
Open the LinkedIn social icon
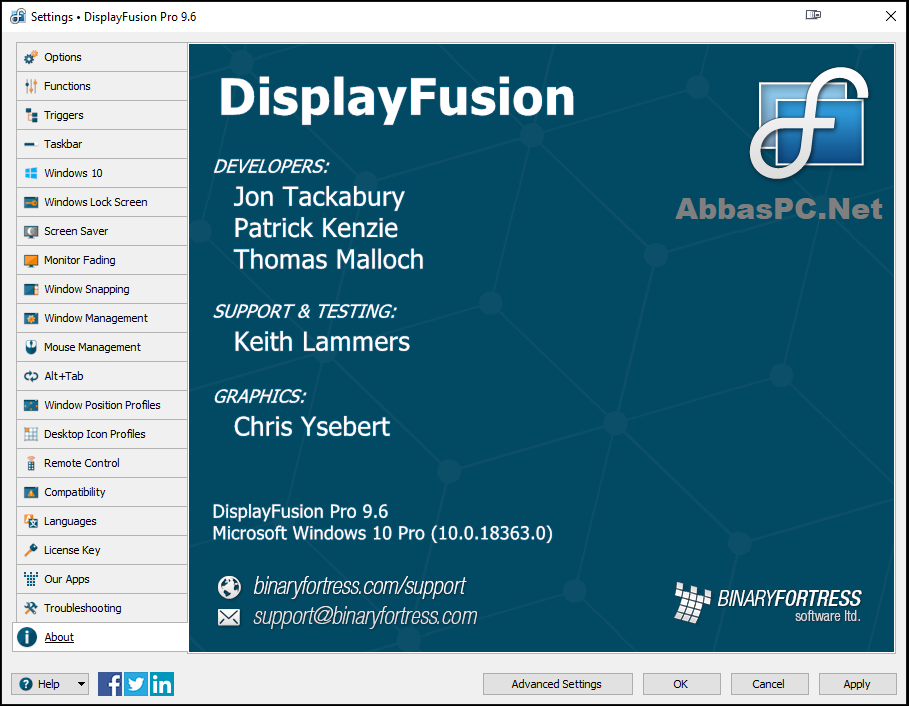[162, 684]
